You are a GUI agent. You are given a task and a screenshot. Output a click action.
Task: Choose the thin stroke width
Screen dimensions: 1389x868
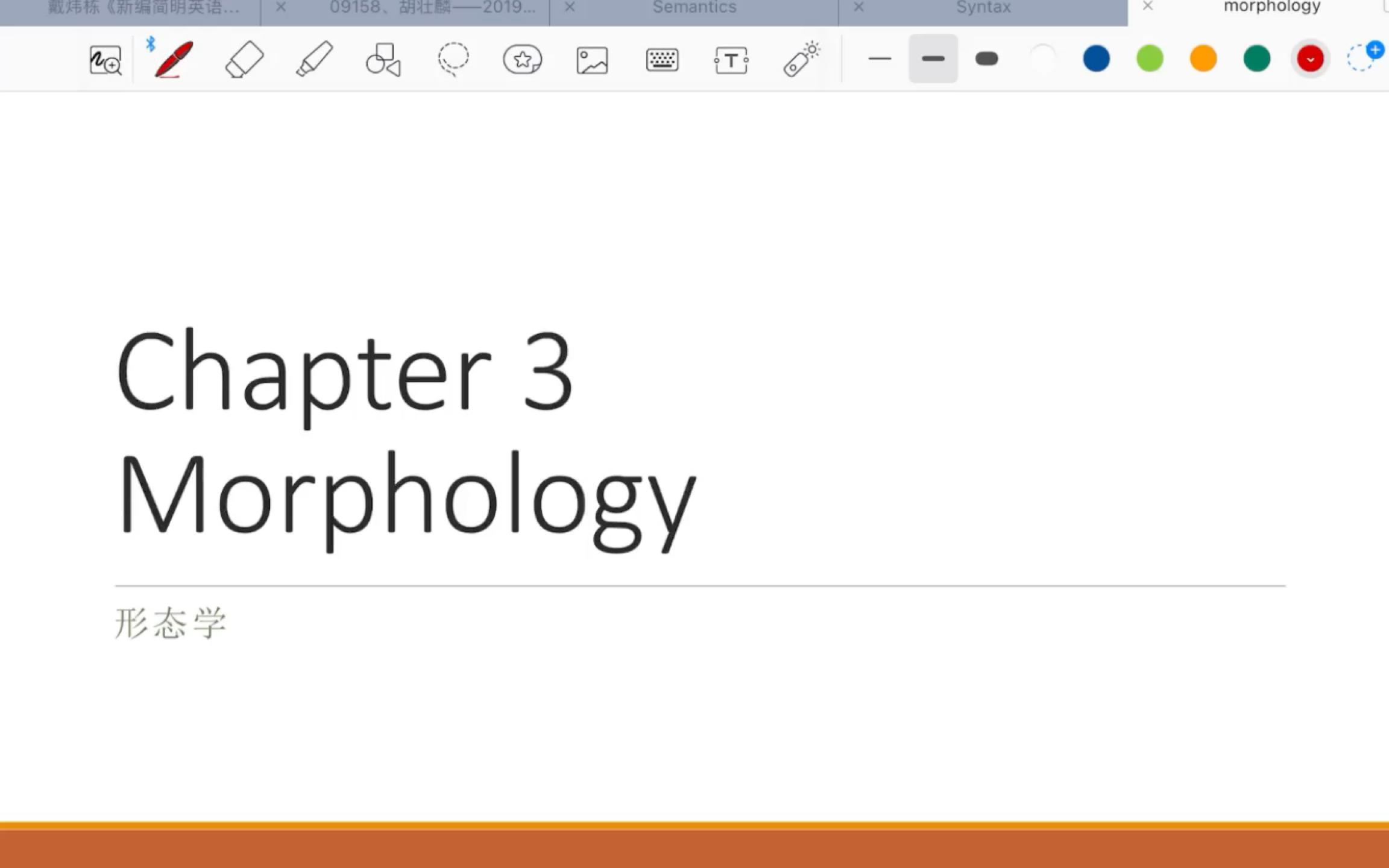click(x=880, y=59)
